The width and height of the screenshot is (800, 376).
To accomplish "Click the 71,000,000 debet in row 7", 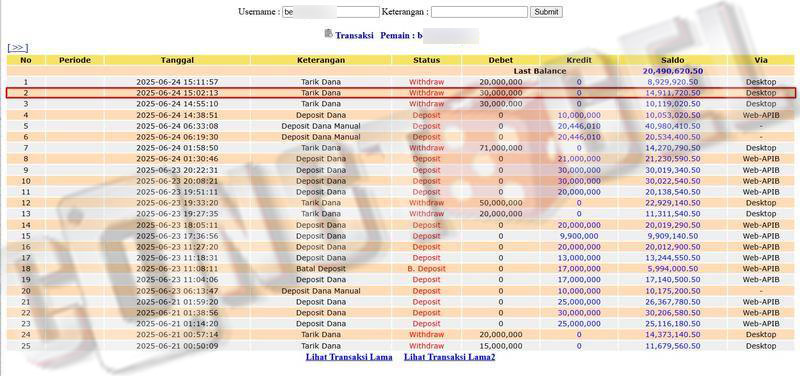I will click(x=501, y=148).
